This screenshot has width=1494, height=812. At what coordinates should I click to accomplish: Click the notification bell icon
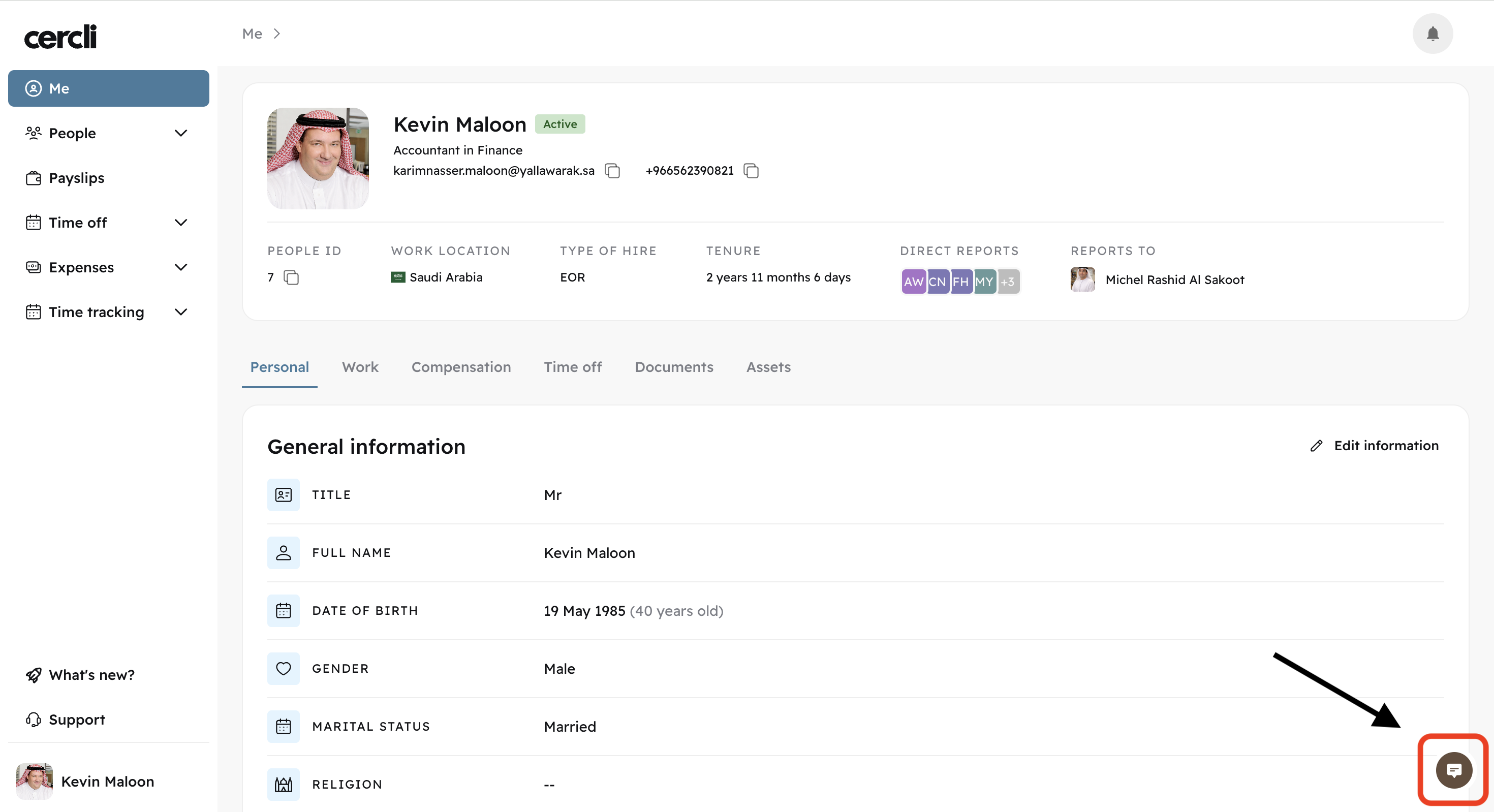tap(1432, 34)
